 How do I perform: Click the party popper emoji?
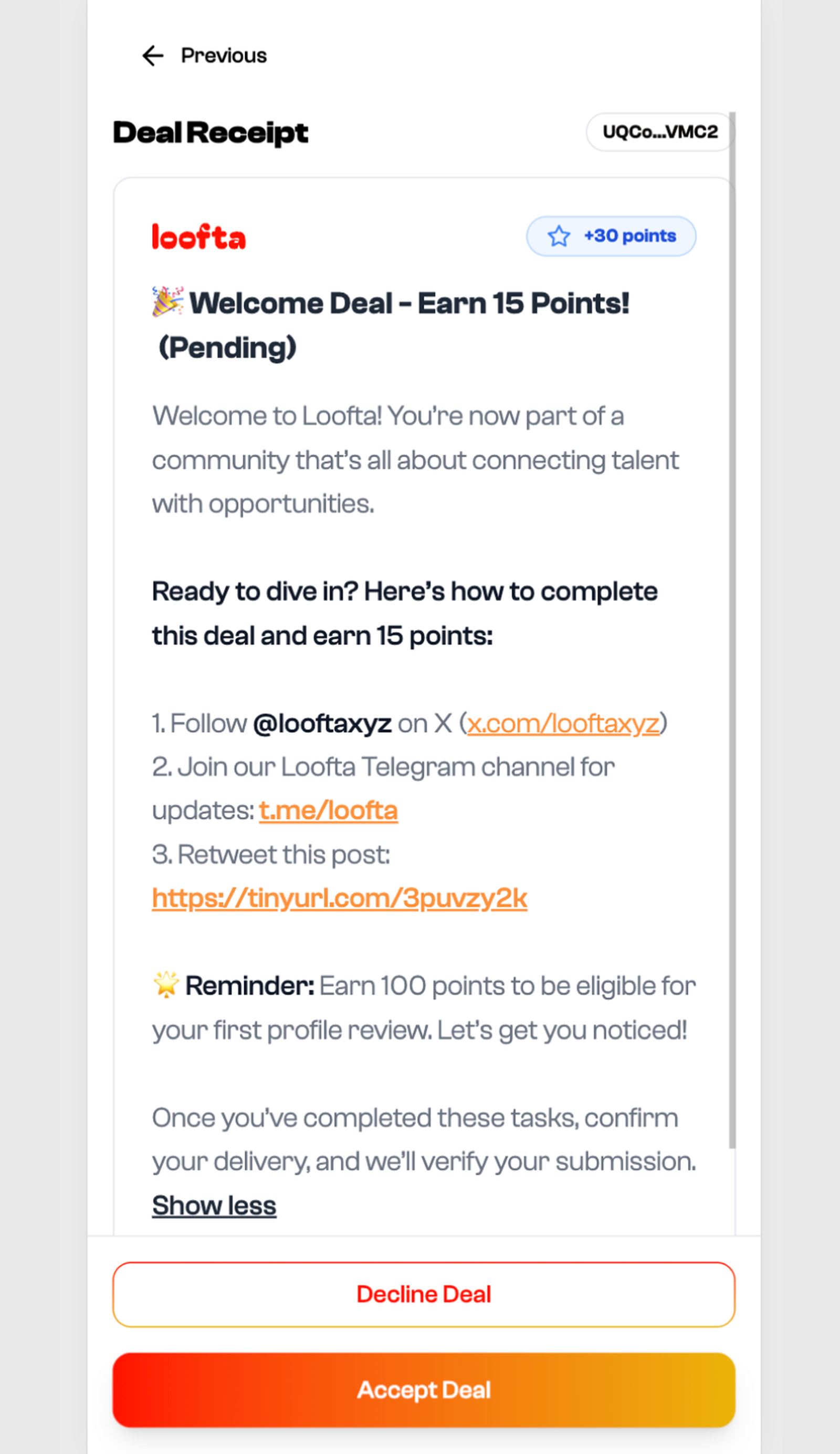[x=168, y=302]
